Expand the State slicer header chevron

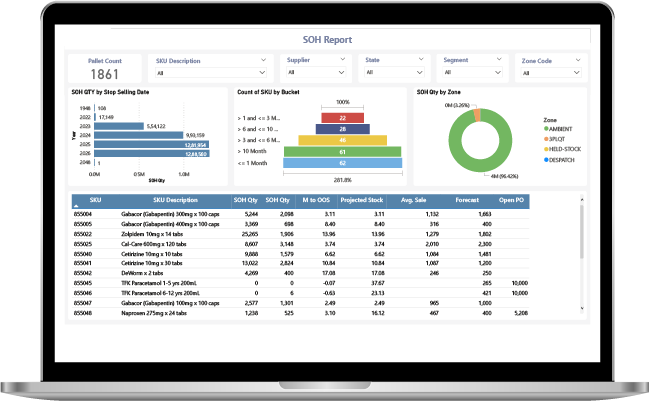(x=421, y=59)
